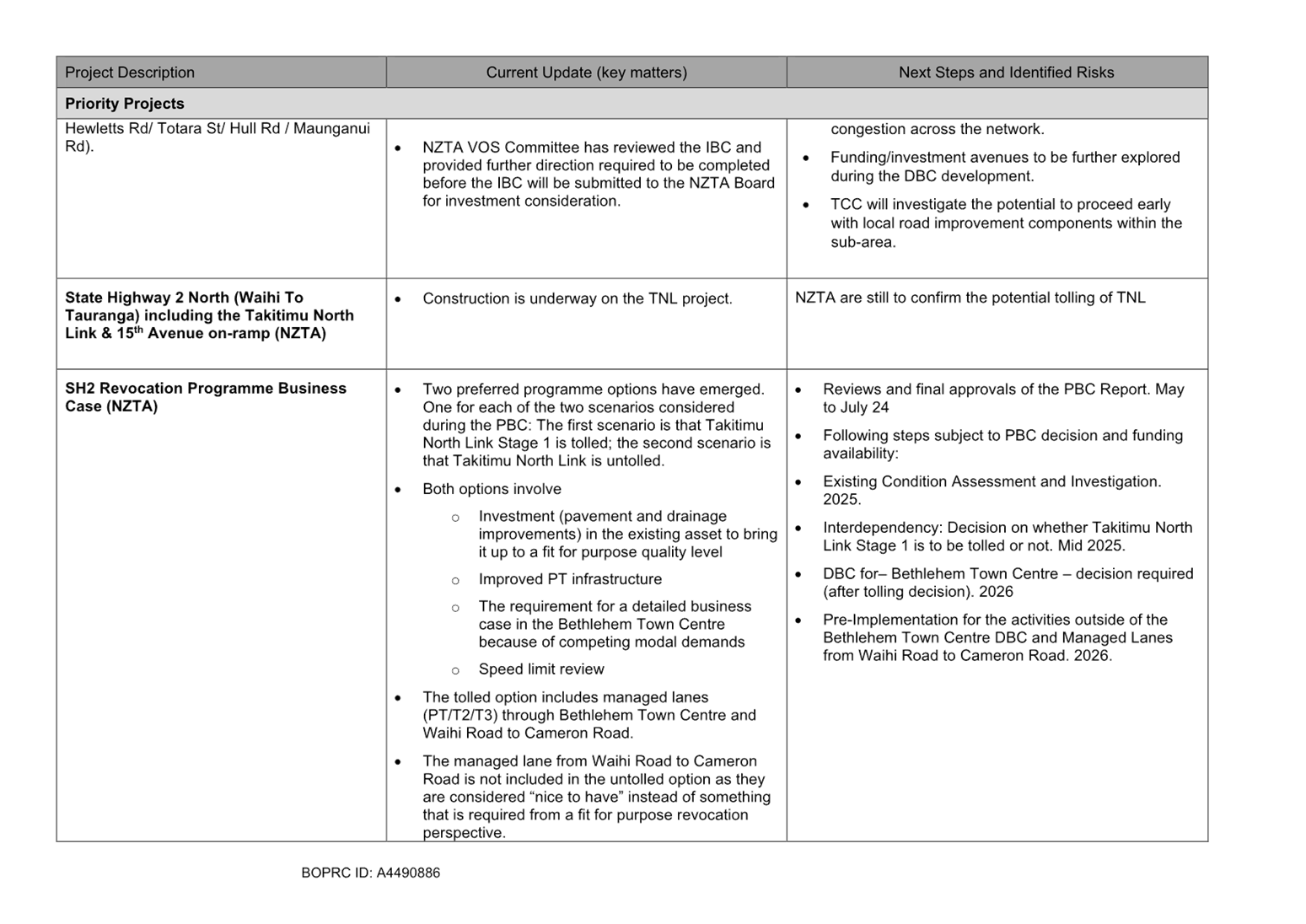Select the 'Both options involve' bullet

(x=492, y=489)
